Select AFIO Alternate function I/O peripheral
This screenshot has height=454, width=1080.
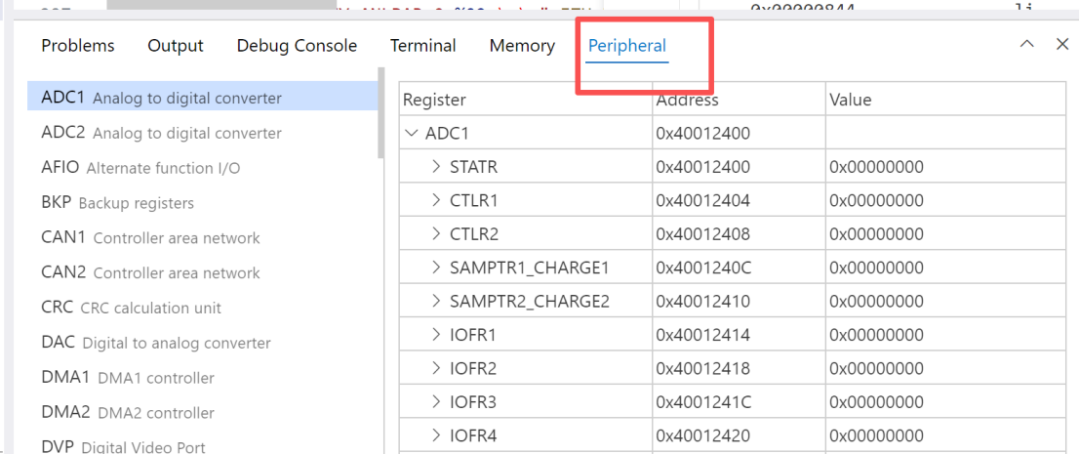140,168
